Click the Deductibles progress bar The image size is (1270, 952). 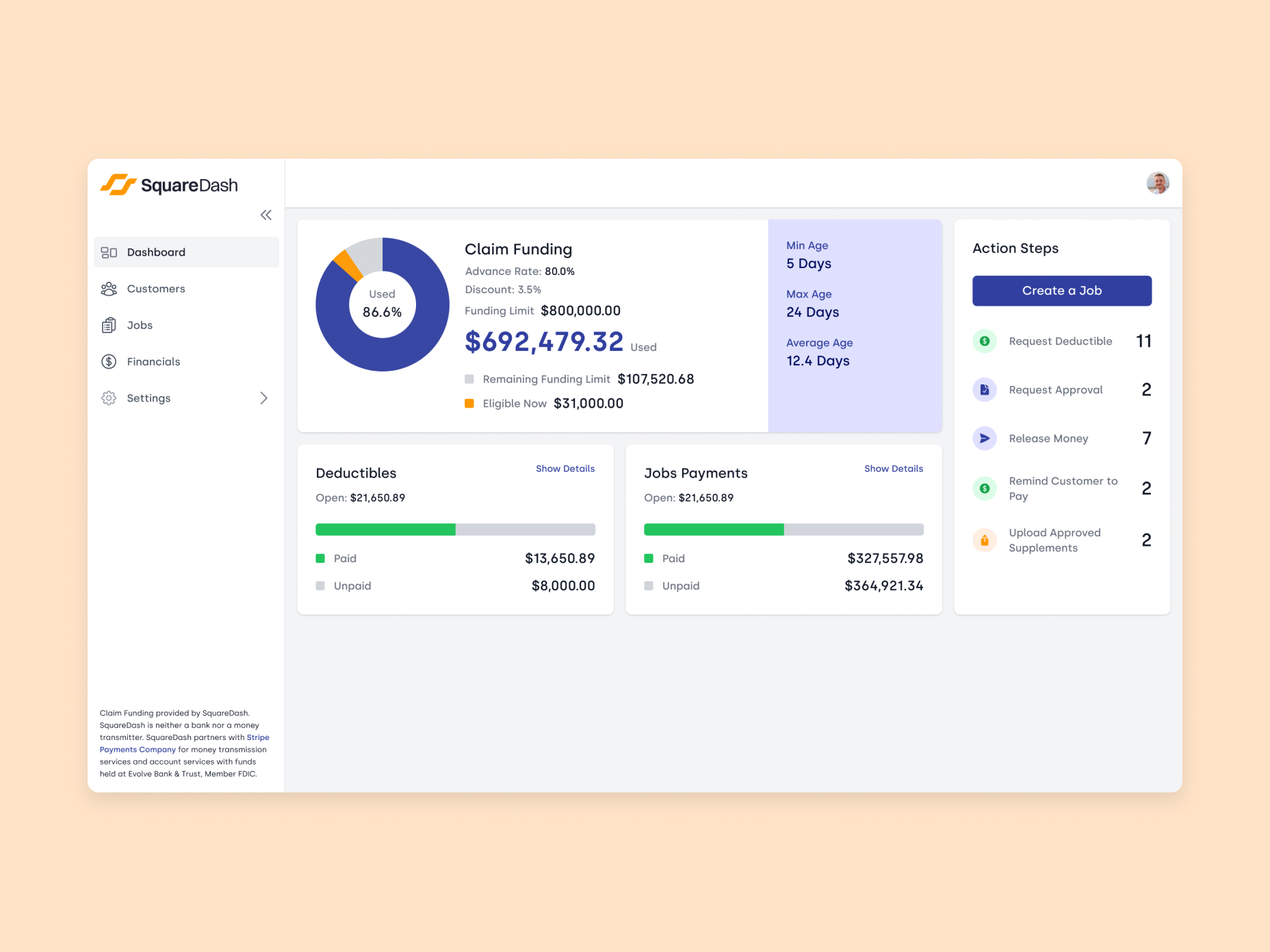pos(454,529)
